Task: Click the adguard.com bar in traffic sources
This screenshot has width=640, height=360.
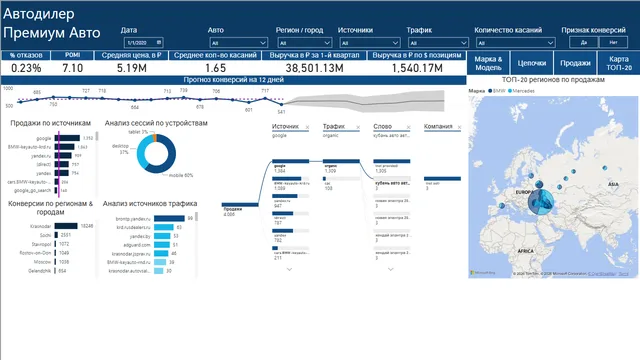Action: coord(162,245)
